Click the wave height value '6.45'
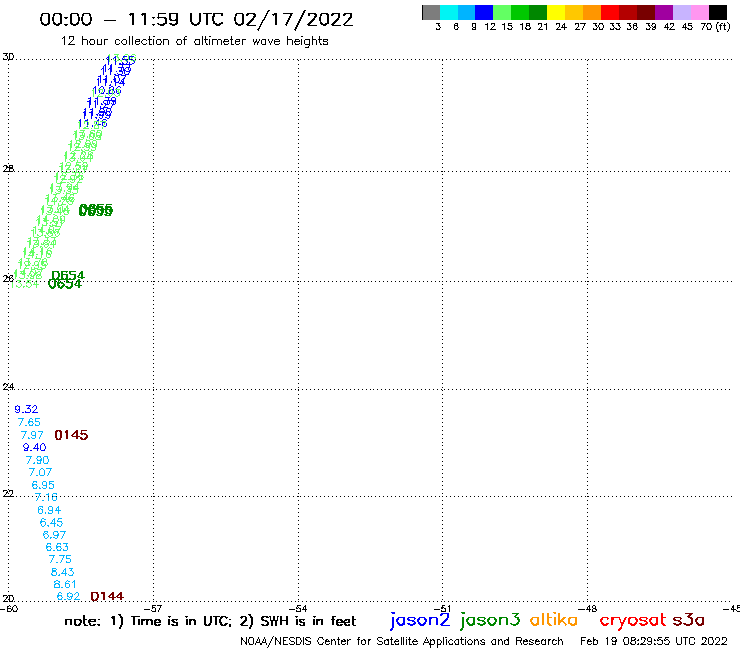This screenshot has width=740, height=650. [x=51, y=523]
